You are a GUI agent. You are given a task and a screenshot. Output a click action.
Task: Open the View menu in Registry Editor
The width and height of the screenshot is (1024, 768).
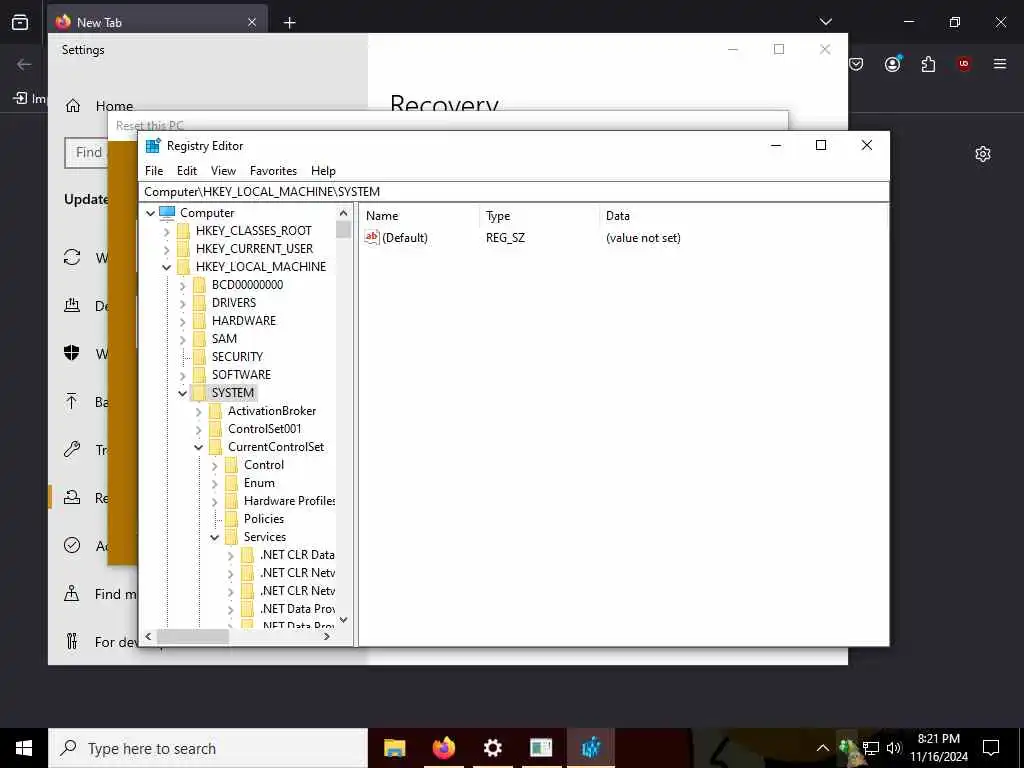[x=223, y=170]
